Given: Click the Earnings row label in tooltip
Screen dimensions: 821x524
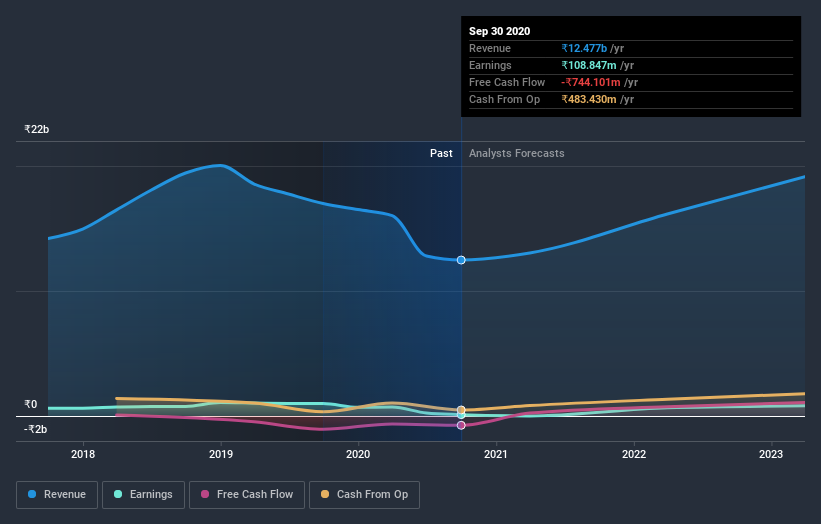Looking at the screenshot, I should 490,65.
